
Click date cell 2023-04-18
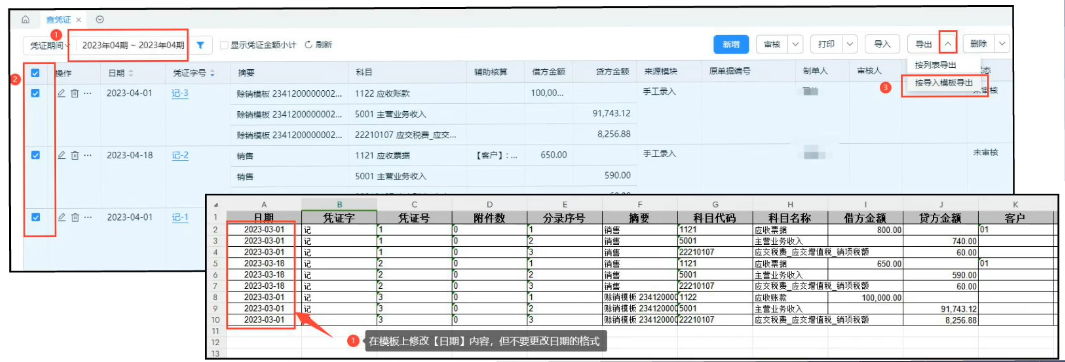pyautogui.click(x=130, y=156)
